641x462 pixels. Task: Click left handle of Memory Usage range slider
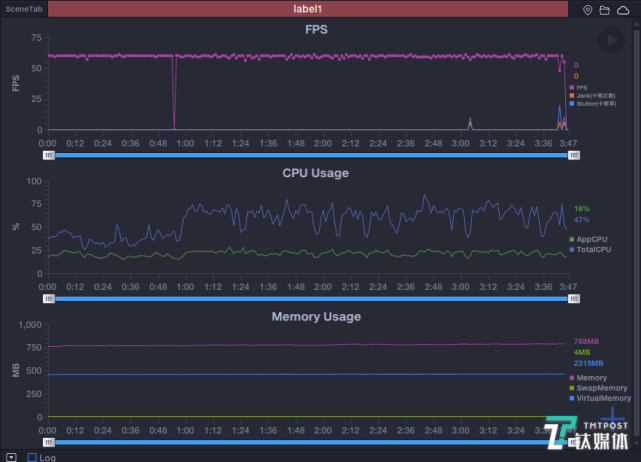[49, 442]
